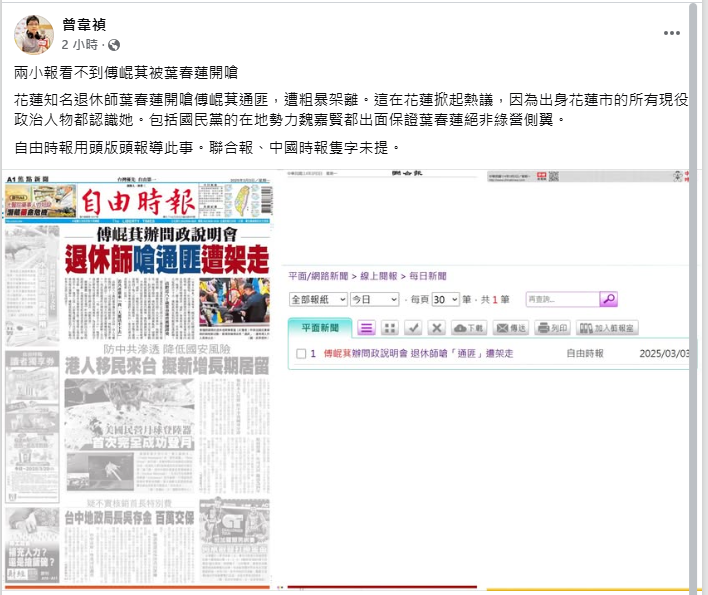708x595 pixels.
Task: Click the 2025/03/03 date cell
Action: (664, 353)
